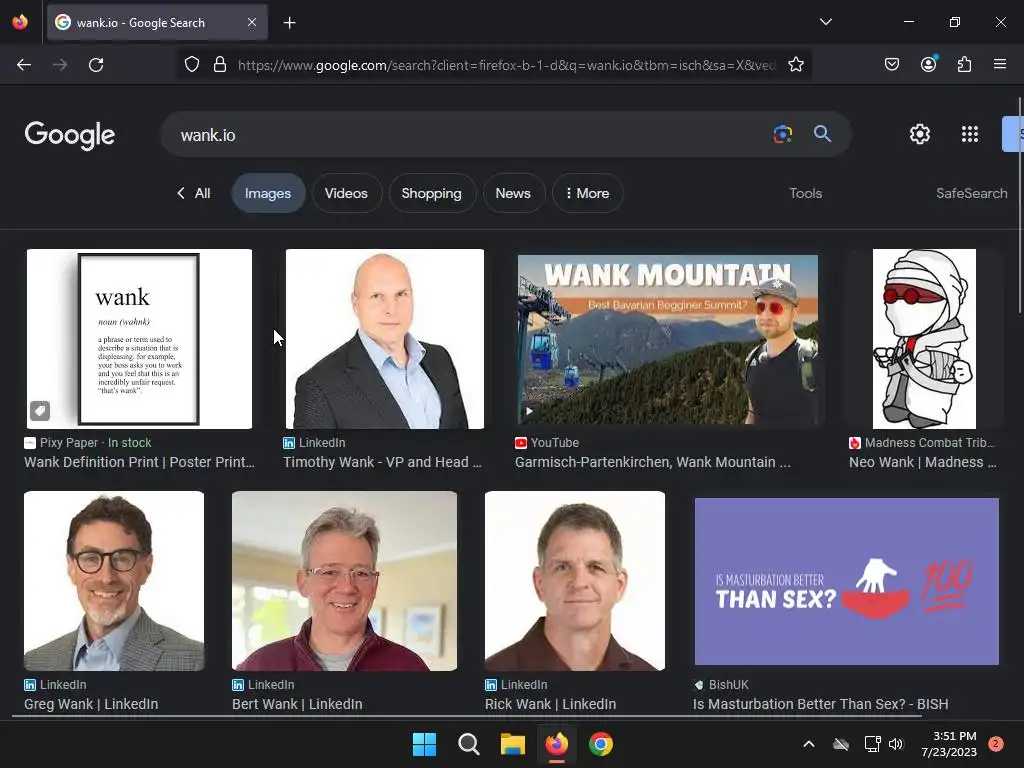Follow the Greg Wank | LinkedIn link
This screenshot has width=1024, height=768.
pos(91,704)
